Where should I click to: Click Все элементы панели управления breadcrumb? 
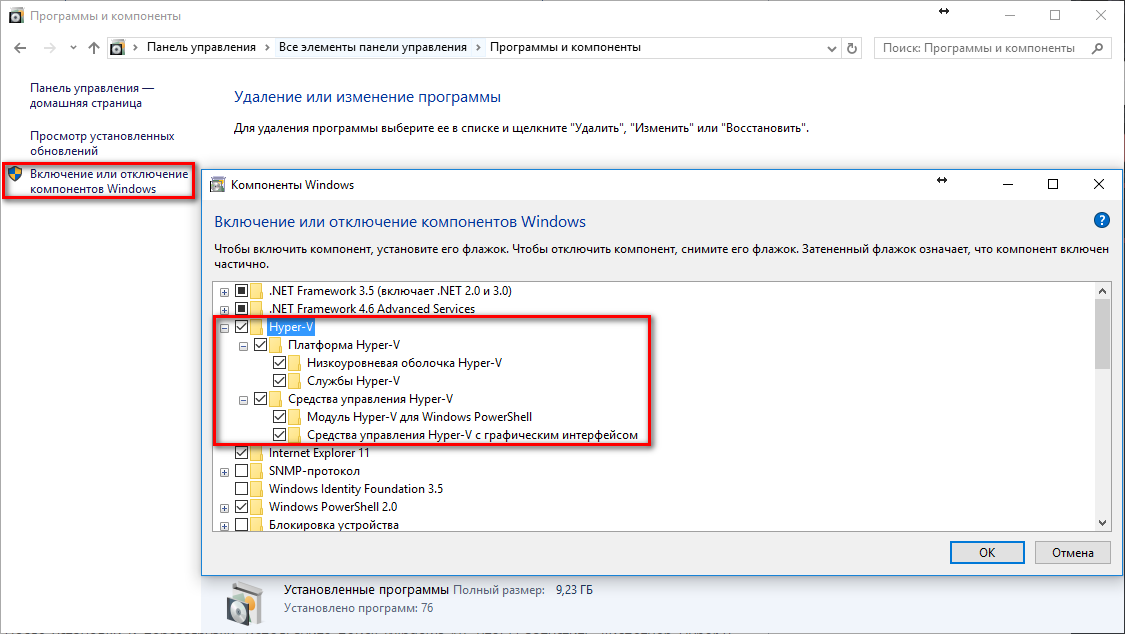[x=372, y=47]
